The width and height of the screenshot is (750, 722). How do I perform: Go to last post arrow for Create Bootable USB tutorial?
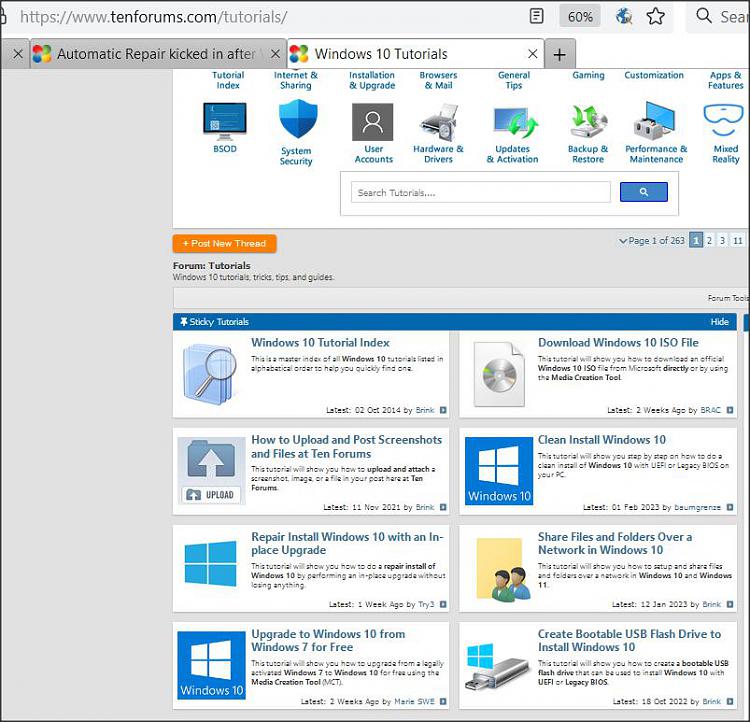coord(730,701)
